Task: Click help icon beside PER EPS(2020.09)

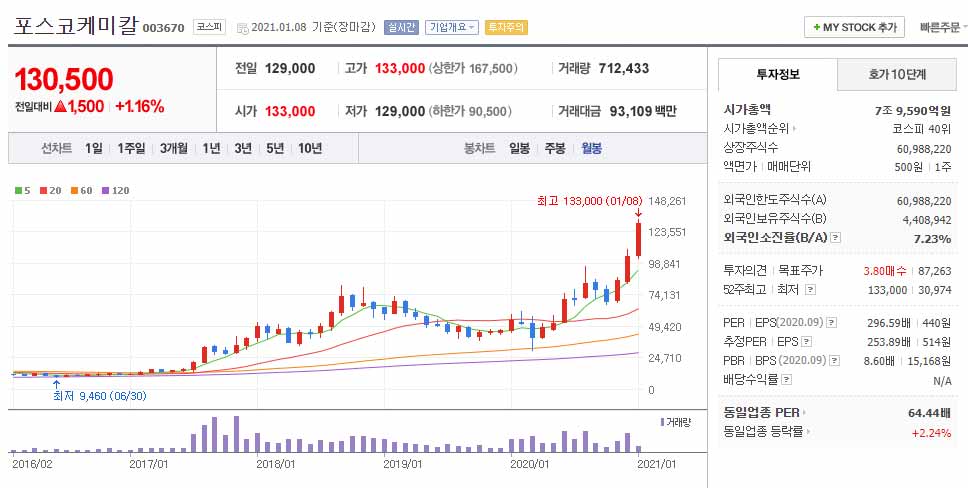Action: coord(832,323)
